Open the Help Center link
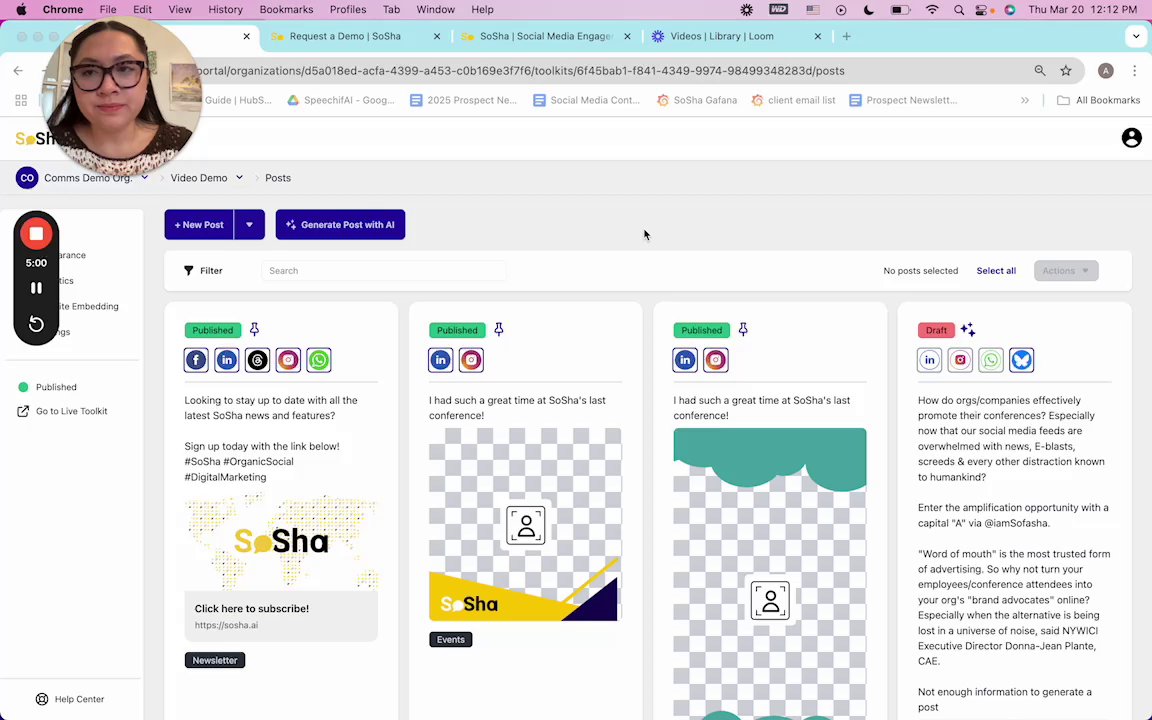This screenshot has width=1152, height=720. pyautogui.click(x=70, y=699)
